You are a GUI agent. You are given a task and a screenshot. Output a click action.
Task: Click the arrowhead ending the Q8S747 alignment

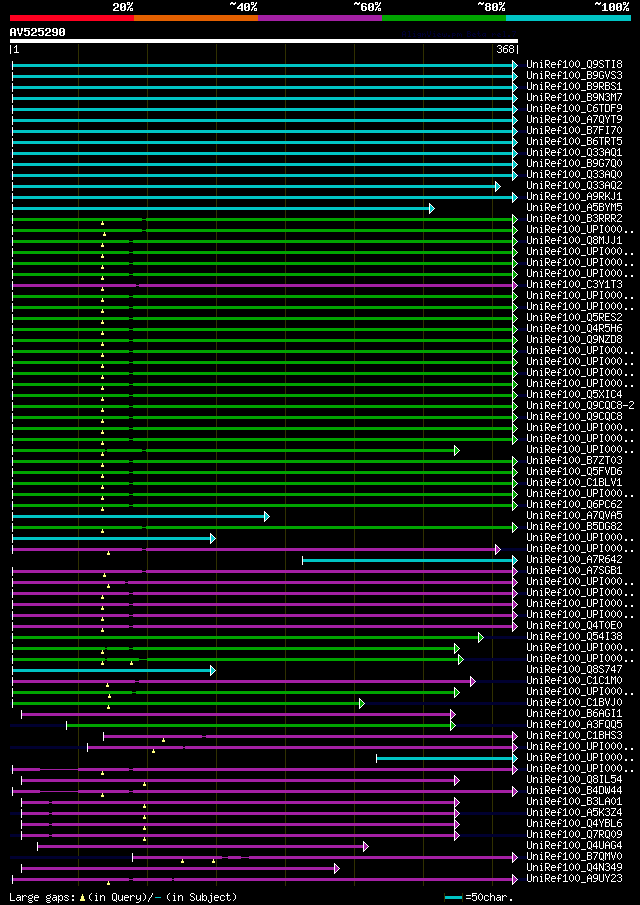tap(213, 671)
